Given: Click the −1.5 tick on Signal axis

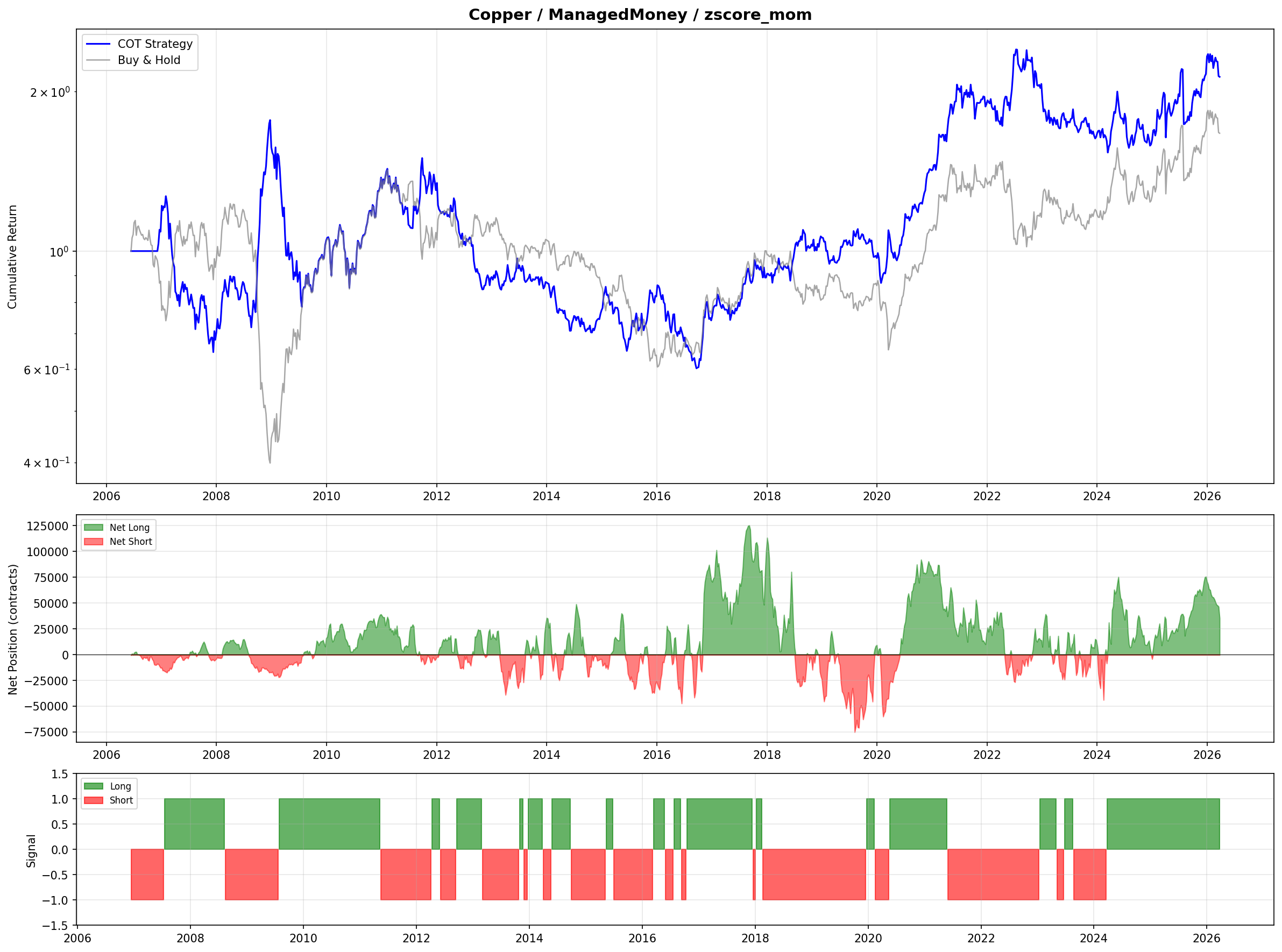Looking at the screenshot, I should (x=55, y=926).
